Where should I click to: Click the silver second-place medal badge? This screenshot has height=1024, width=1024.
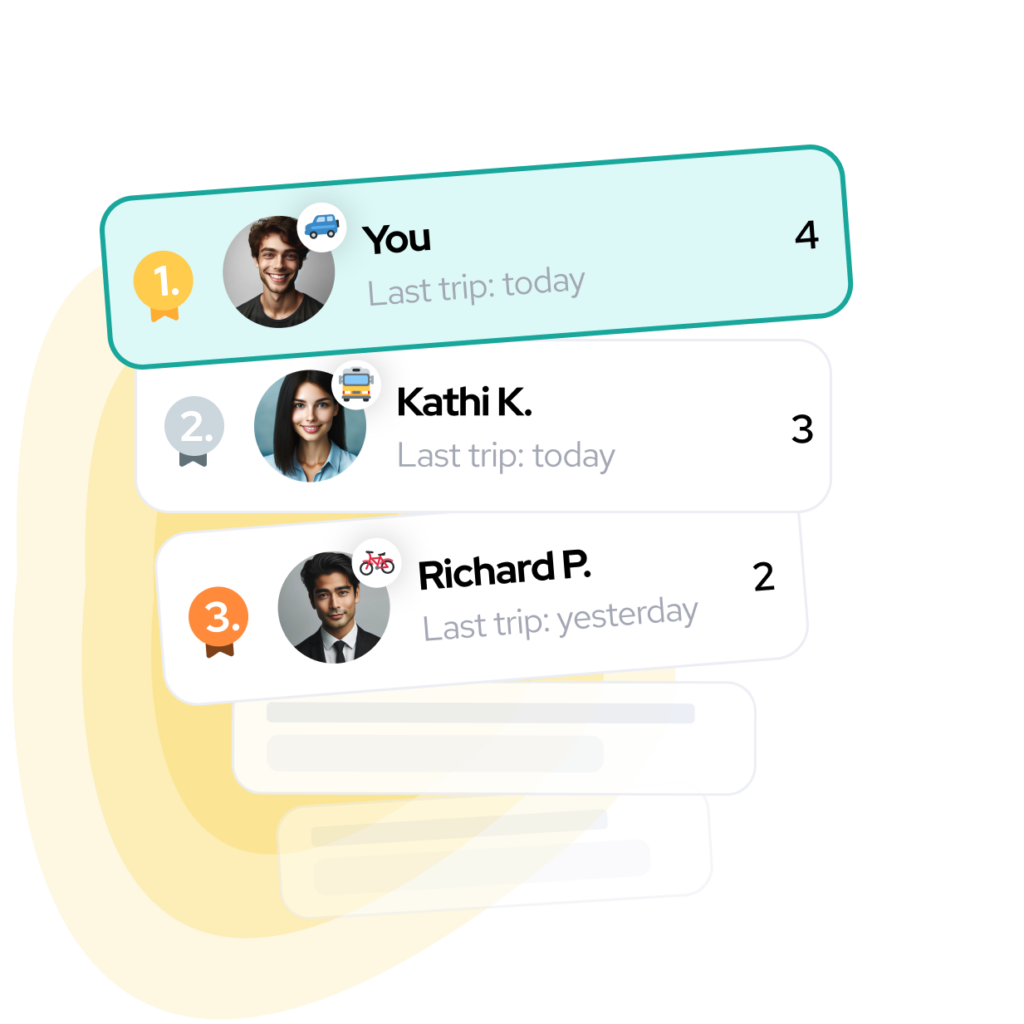coord(194,430)
